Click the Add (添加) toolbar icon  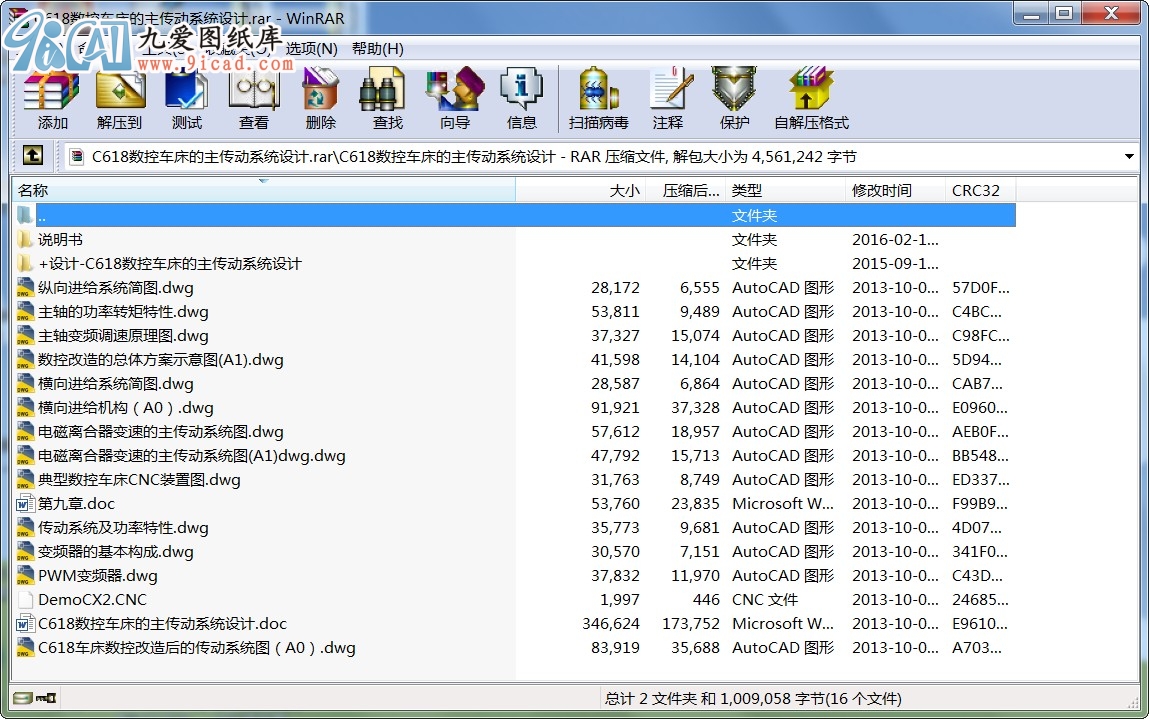tap(52, 98)
